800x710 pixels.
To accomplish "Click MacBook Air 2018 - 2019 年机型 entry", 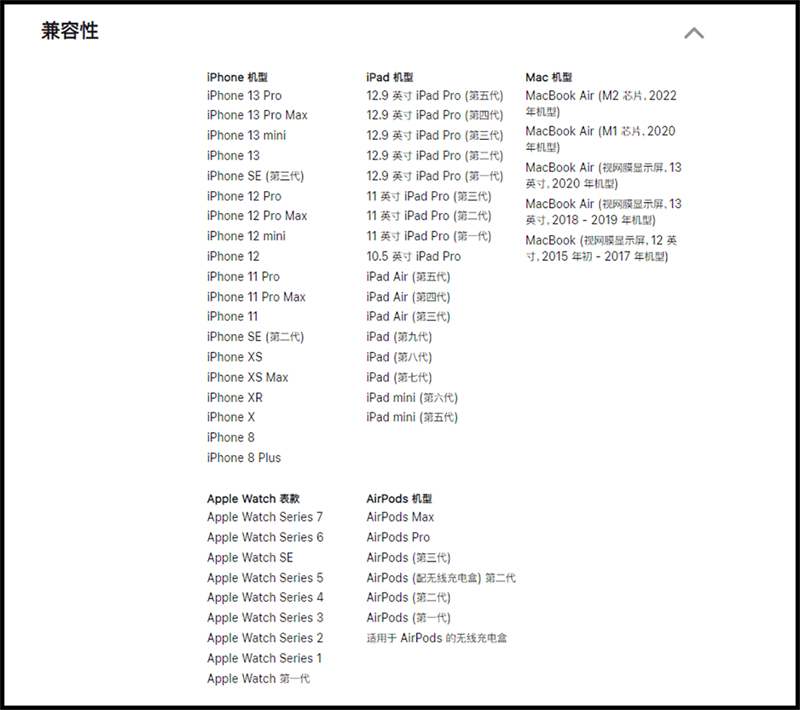I will (x=604, y=212).
